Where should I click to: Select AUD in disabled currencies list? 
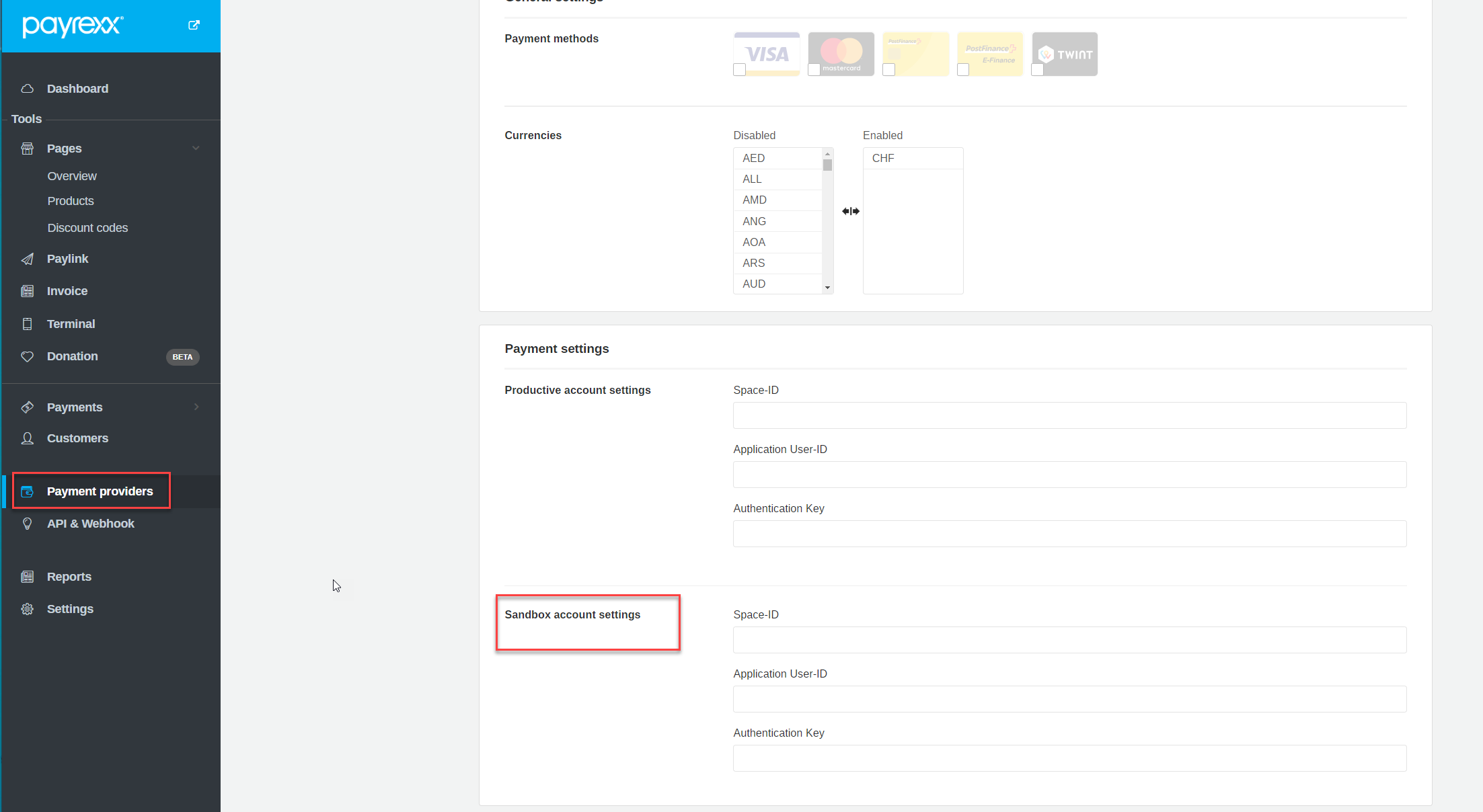[754, 284]
